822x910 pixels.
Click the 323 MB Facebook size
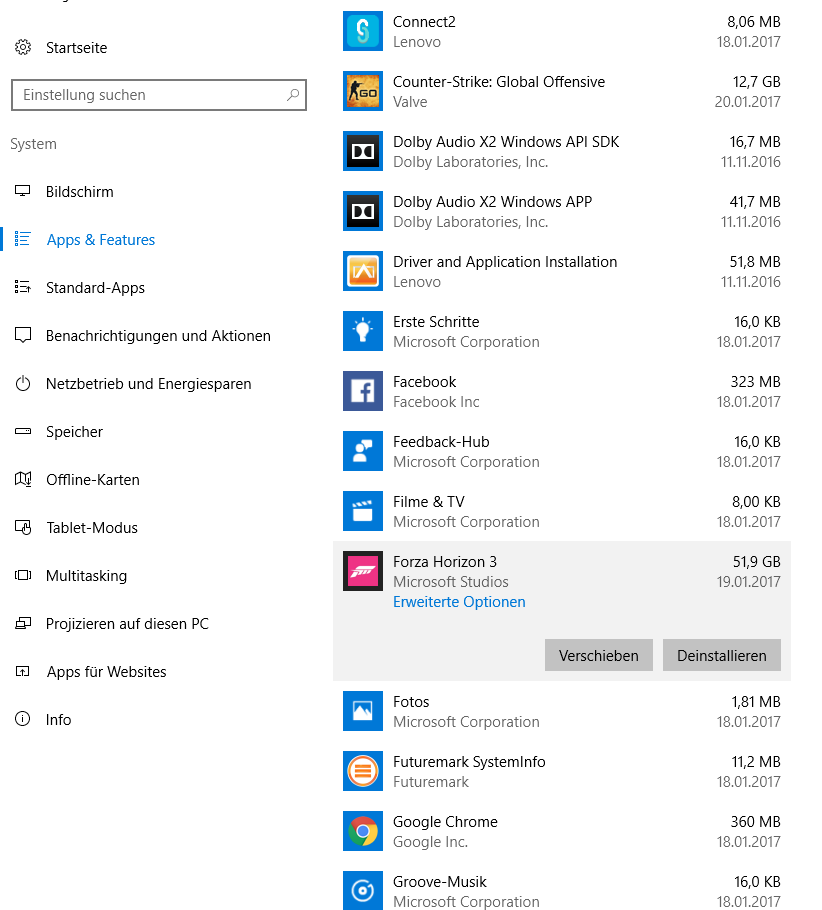pos(755,382)
